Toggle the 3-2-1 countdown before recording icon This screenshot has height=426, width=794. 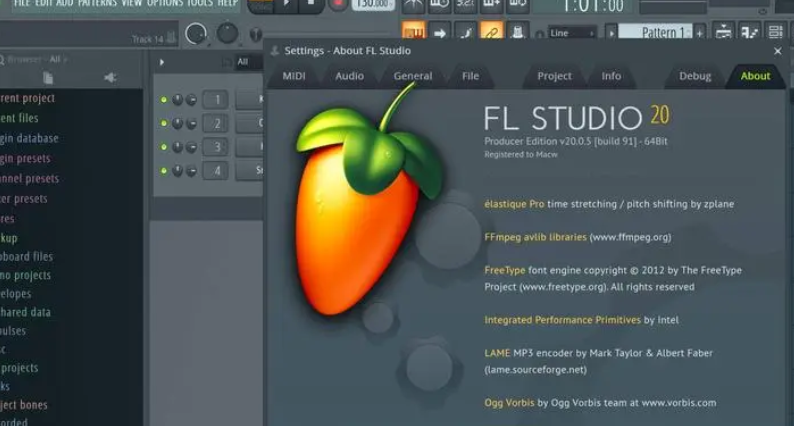pyautogui.click(x=465, y=5)
